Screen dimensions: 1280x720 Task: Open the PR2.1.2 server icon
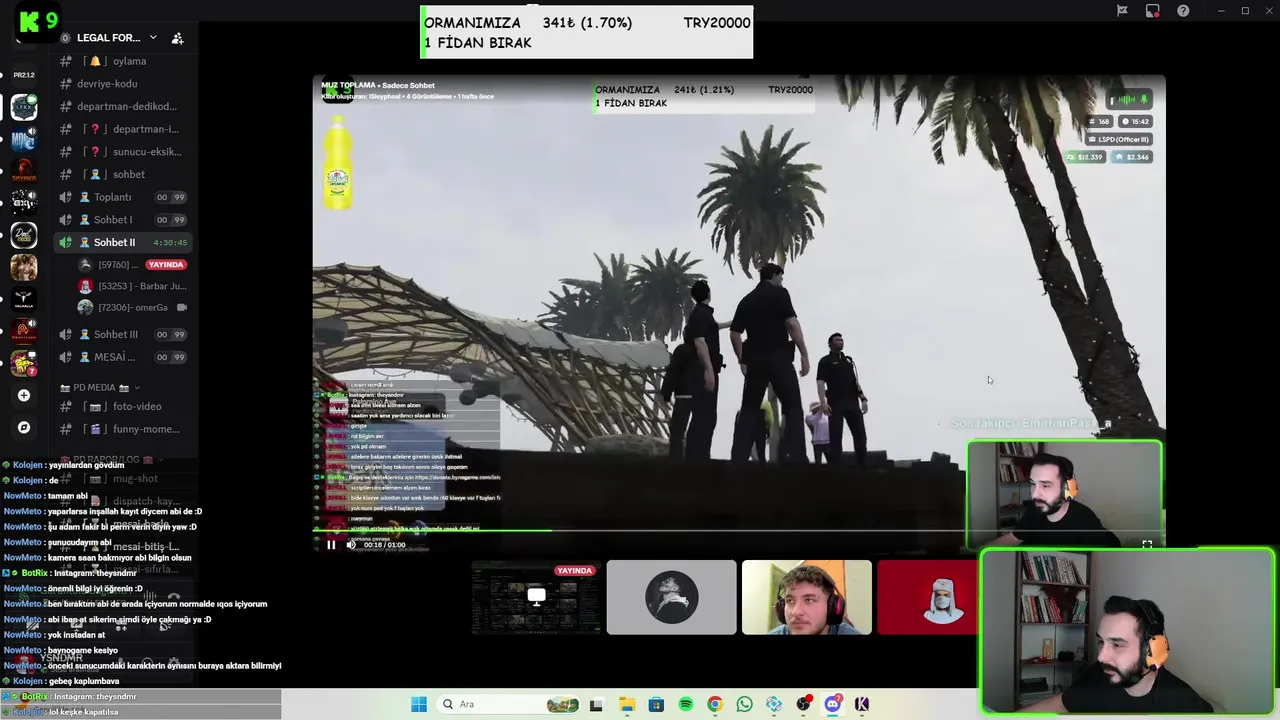[24, 75]
